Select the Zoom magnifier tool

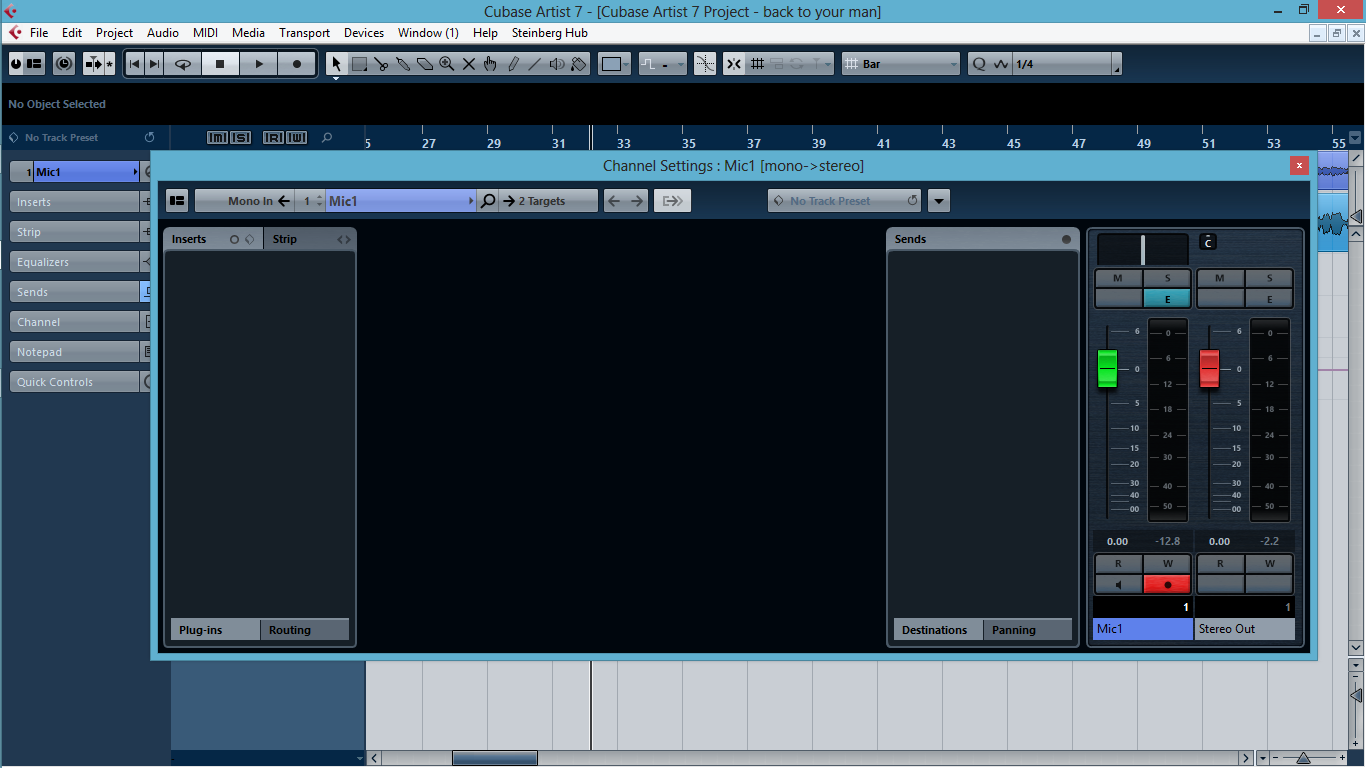(x=446, y=64)
